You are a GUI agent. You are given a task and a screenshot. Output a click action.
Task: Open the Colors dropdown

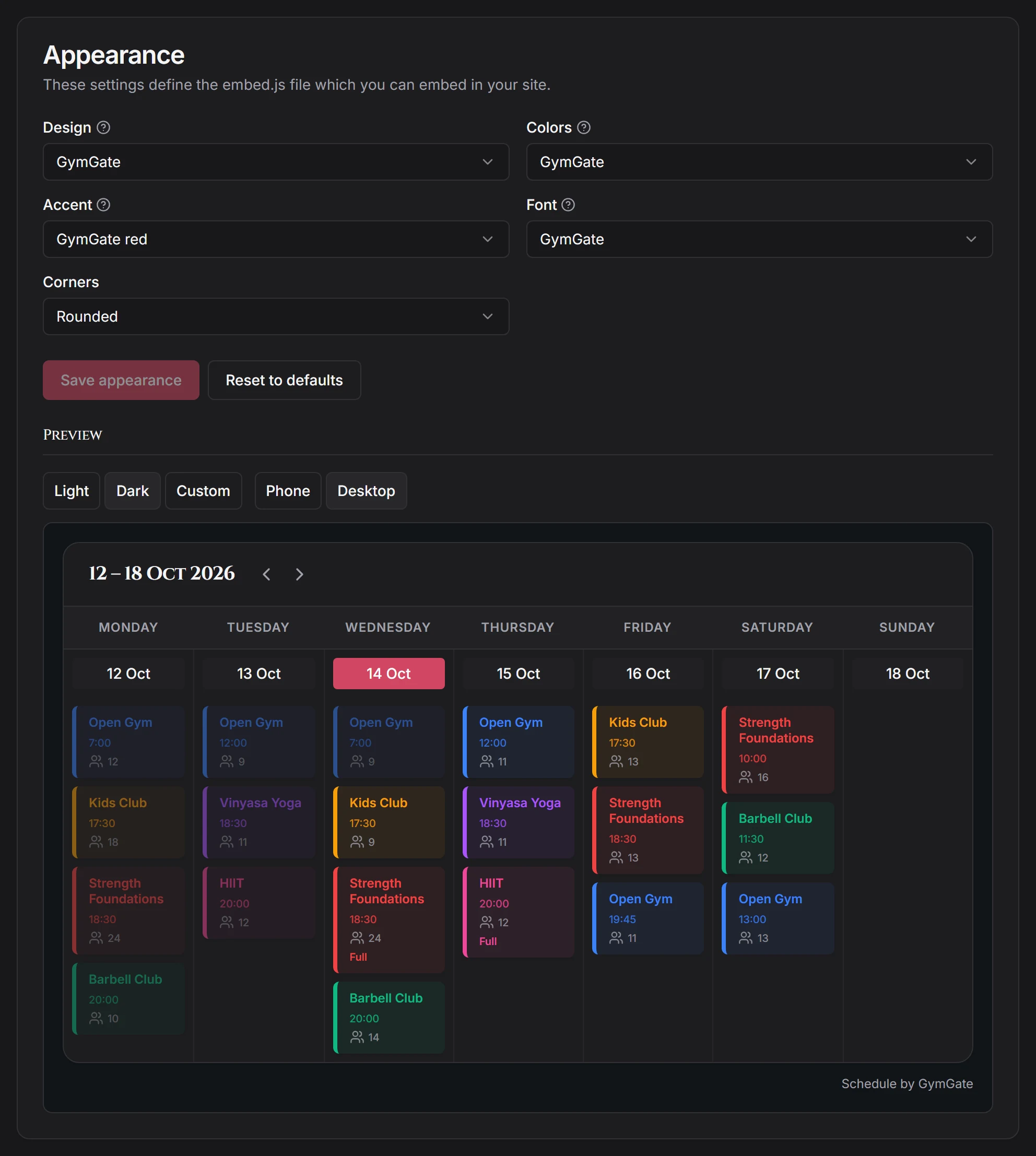pos(759,162)
